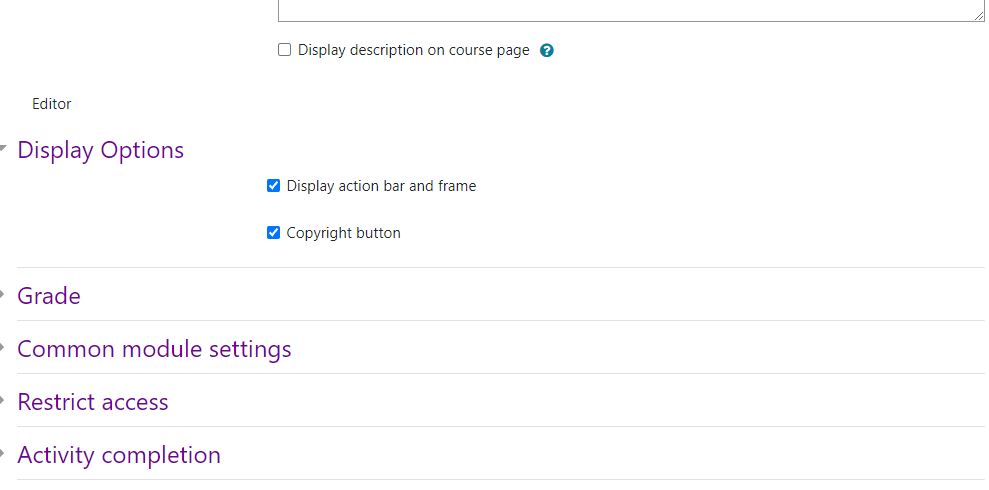The image size is (989, 490).
Task: Expand Restrict access section arrow
Action: (x=3, y=400)
